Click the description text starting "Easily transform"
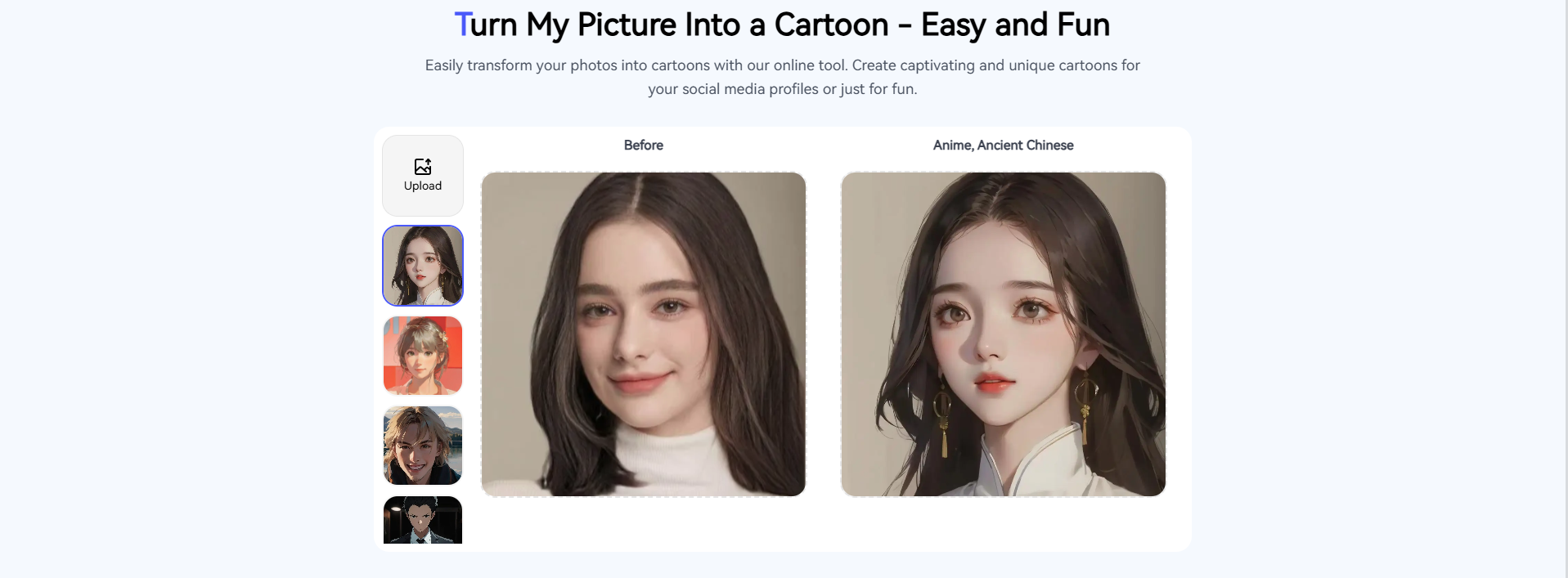This screenshot has width=1568, height=578. click(782, 65)
